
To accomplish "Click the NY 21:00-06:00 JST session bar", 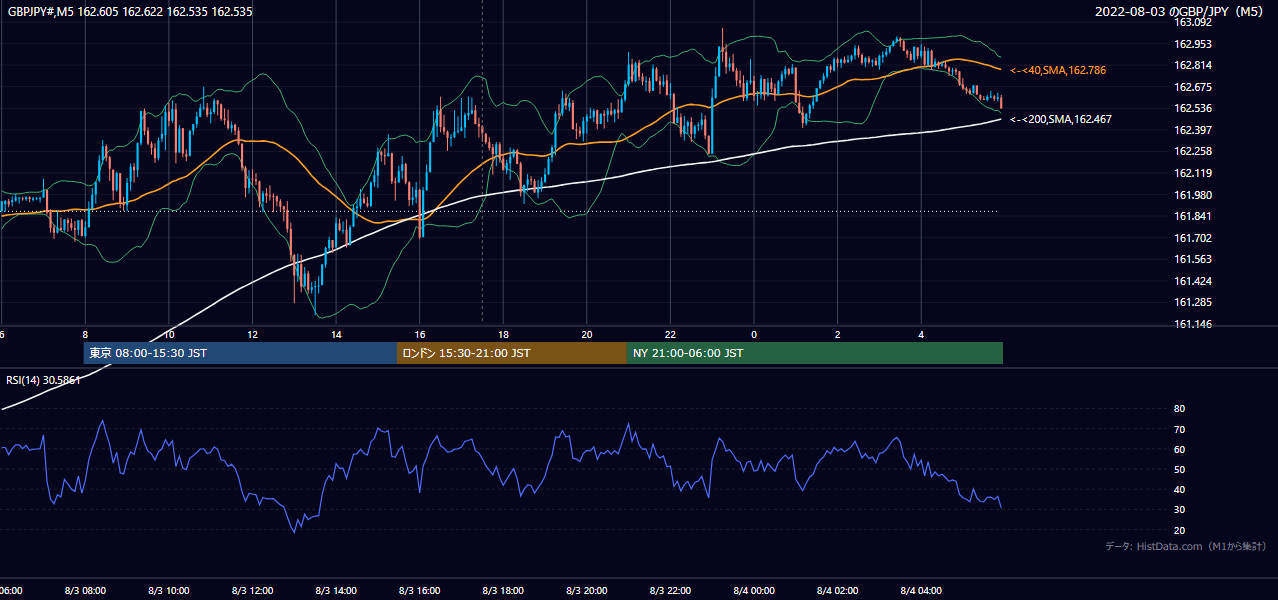I will 815,353.
